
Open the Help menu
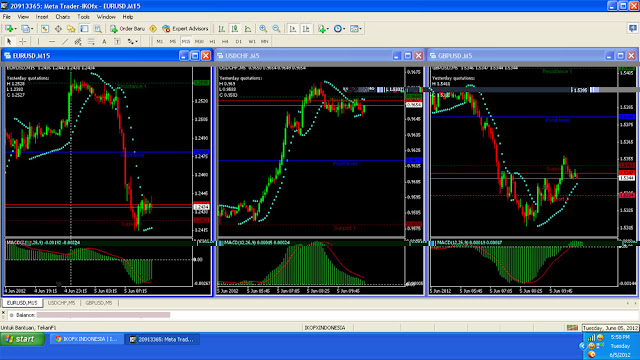coord(128,17)
